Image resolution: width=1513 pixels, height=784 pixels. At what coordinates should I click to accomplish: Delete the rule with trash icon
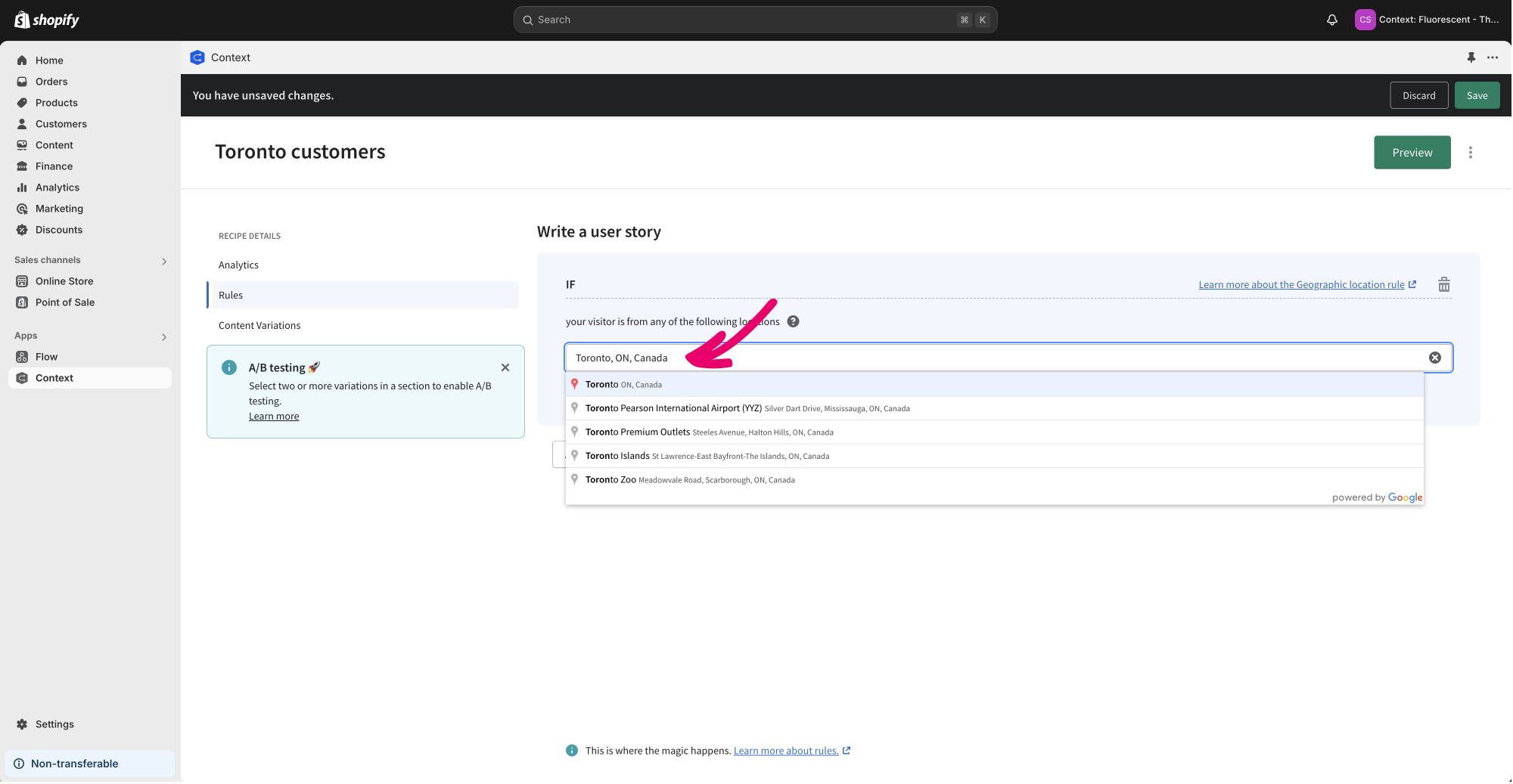tap(1443, 285)
